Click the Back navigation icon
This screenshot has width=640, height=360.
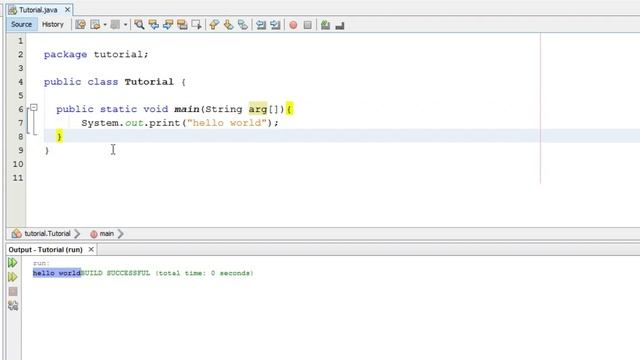pos(95,25)
